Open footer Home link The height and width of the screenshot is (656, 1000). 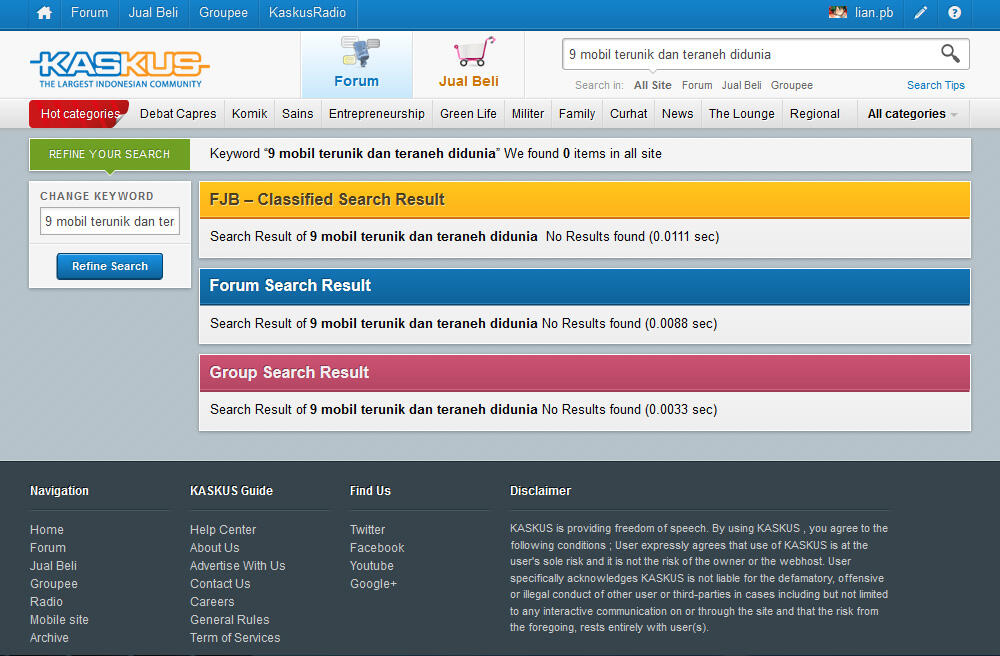47,530
